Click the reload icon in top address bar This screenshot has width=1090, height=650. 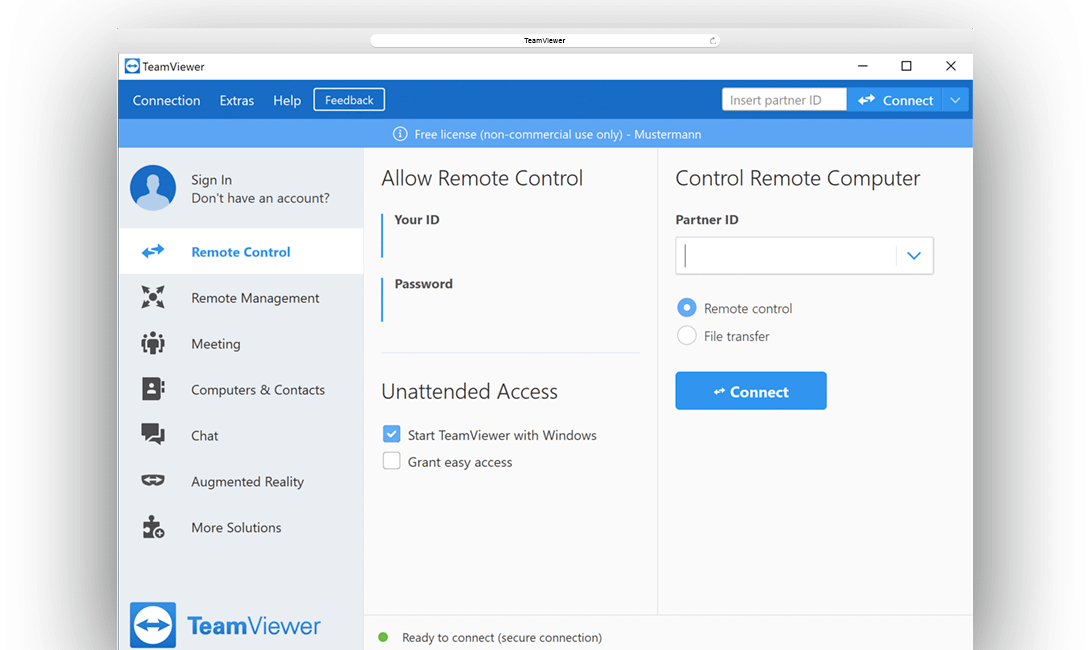[x=713, y=41]
